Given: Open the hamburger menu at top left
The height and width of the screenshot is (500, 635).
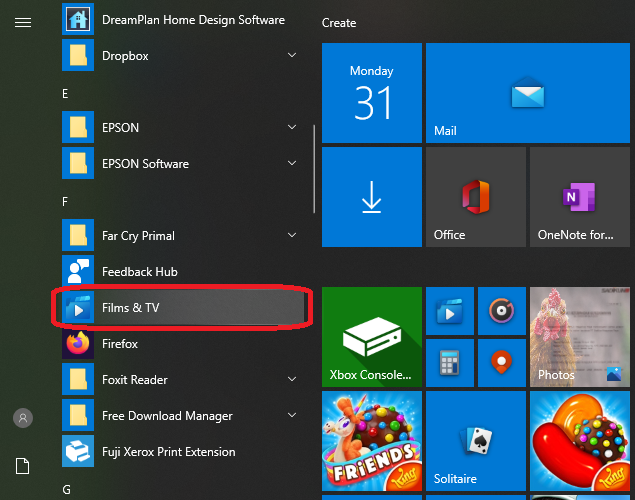Looking at the screenshot, I should point(23,22).
